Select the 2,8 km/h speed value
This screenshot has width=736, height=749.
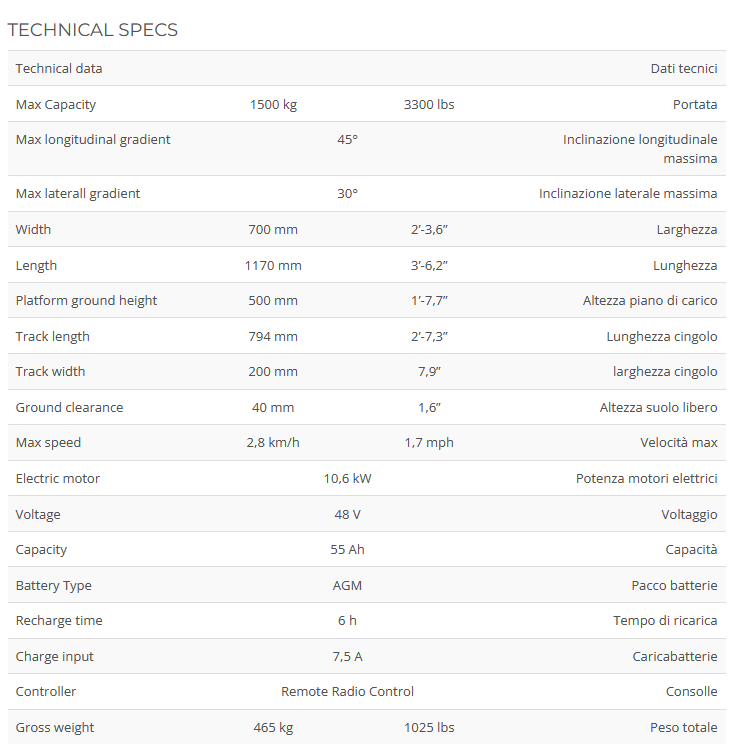point(273,443)
